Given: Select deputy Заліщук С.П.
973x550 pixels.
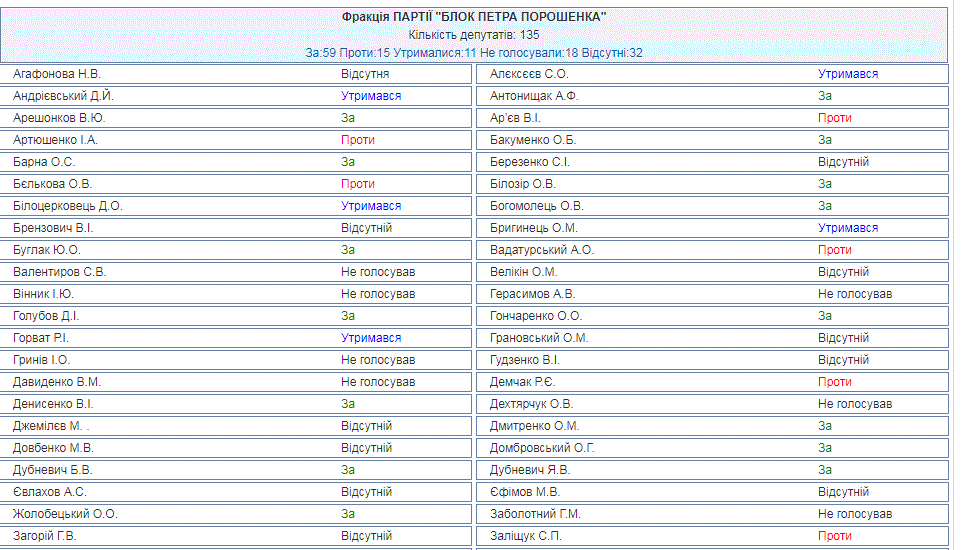Looking at the screenshot, I should [x=526, y=536].
